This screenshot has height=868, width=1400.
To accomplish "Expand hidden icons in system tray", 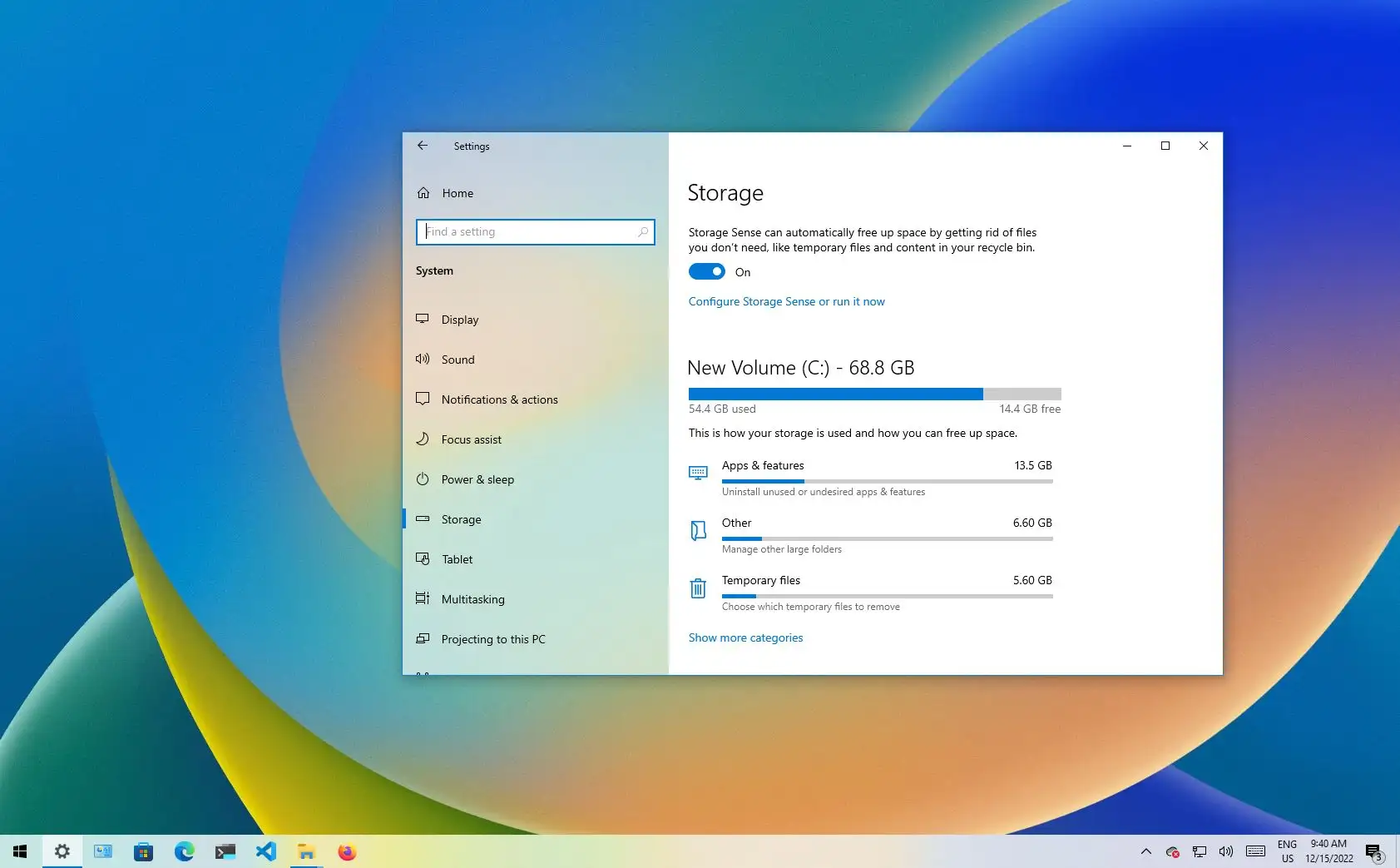I will coord(1145,851).
